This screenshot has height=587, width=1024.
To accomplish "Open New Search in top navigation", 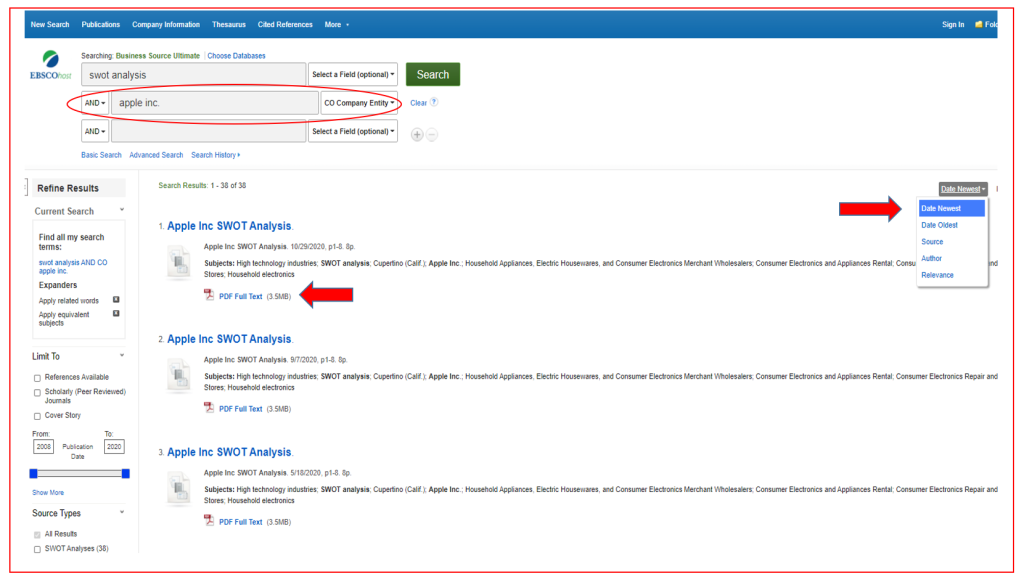I will [x=50, y=24].
